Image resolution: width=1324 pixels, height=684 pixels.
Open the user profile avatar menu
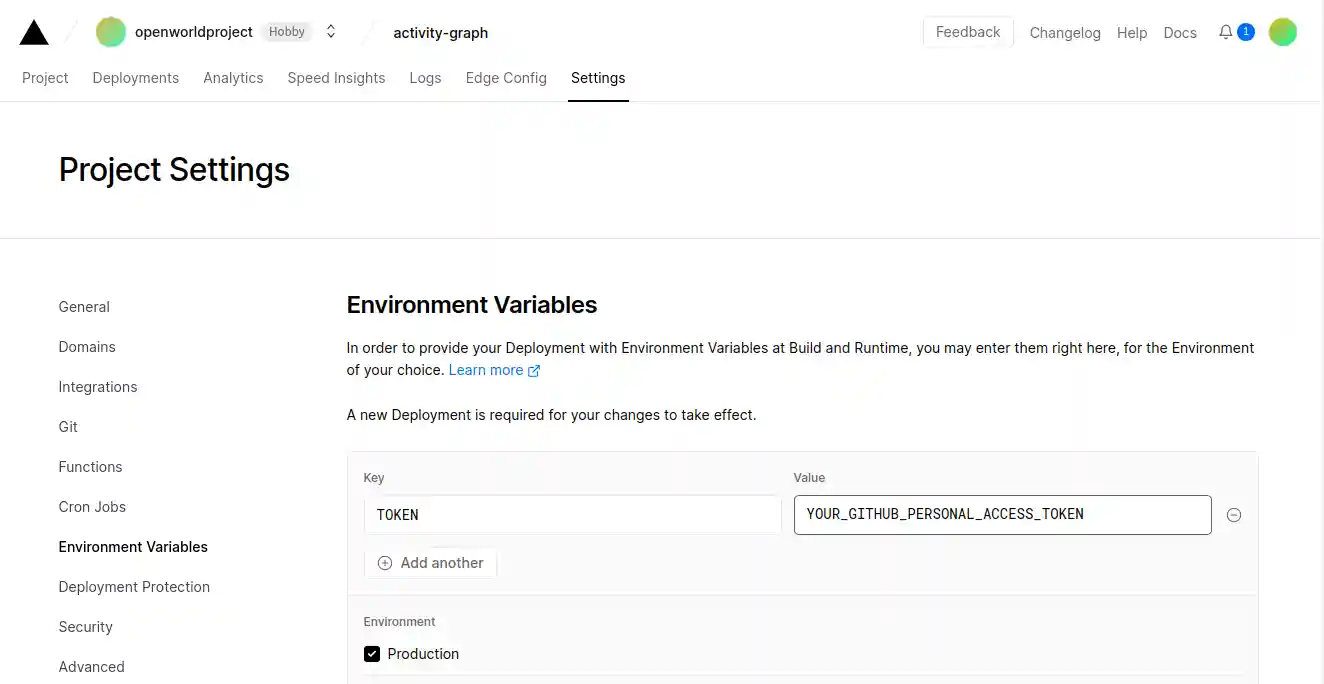pyautogui.click(x=1282, y=32)
